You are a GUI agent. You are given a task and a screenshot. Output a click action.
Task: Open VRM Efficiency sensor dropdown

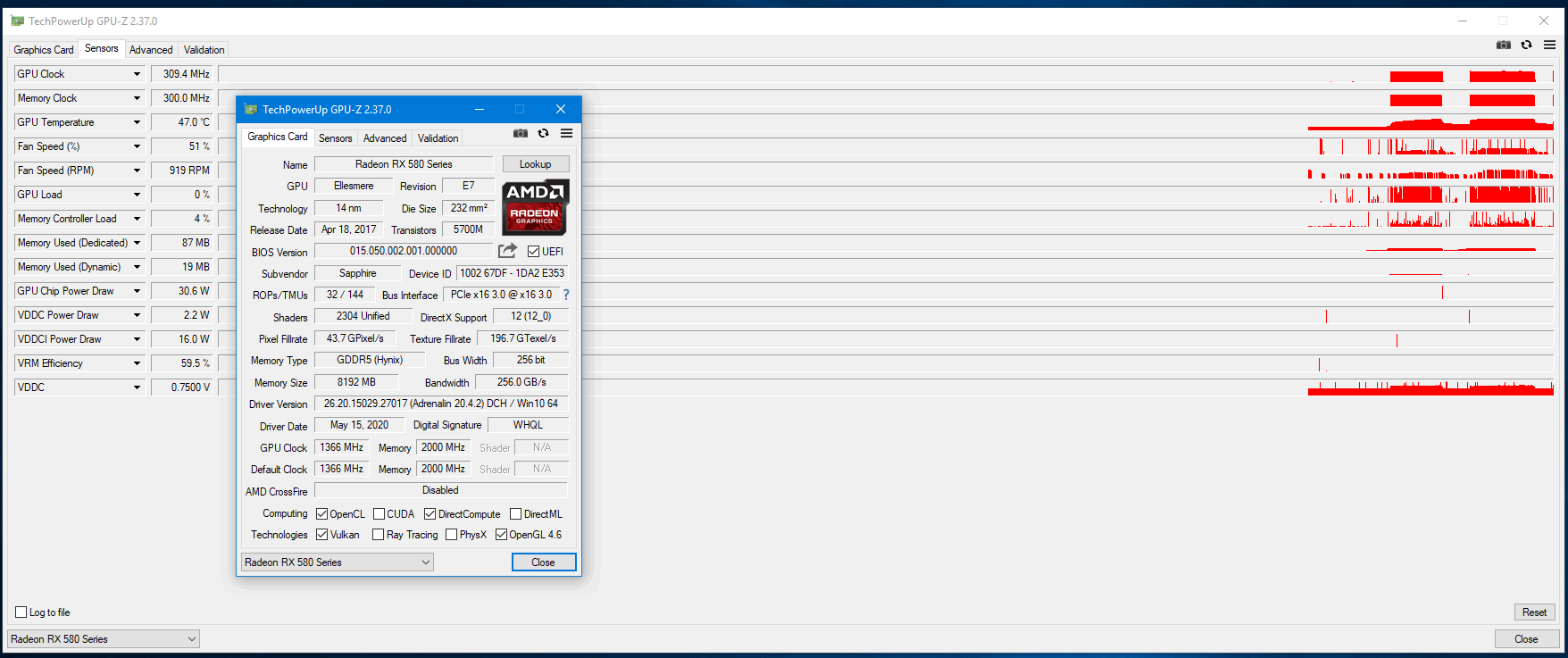point(137,363)
